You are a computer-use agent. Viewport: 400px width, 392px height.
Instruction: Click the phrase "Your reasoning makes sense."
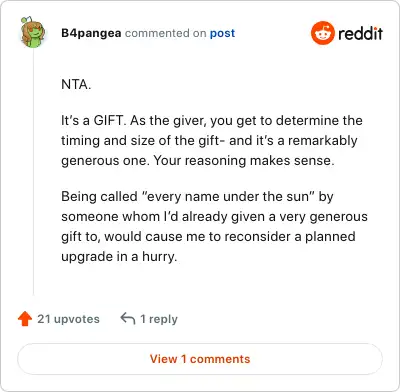coord(244,161)
